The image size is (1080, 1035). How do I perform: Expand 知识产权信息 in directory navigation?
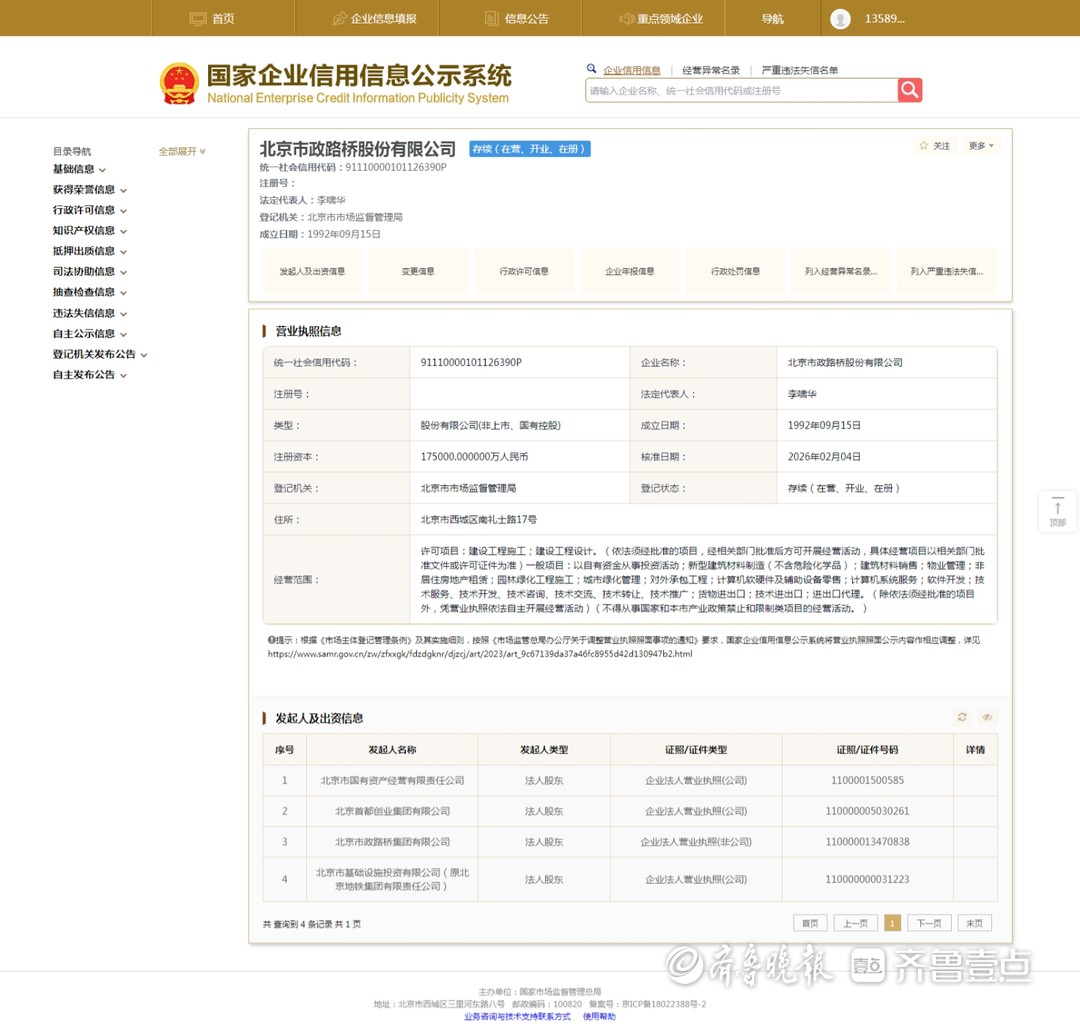pyautogui.click(x=90, y=231)
